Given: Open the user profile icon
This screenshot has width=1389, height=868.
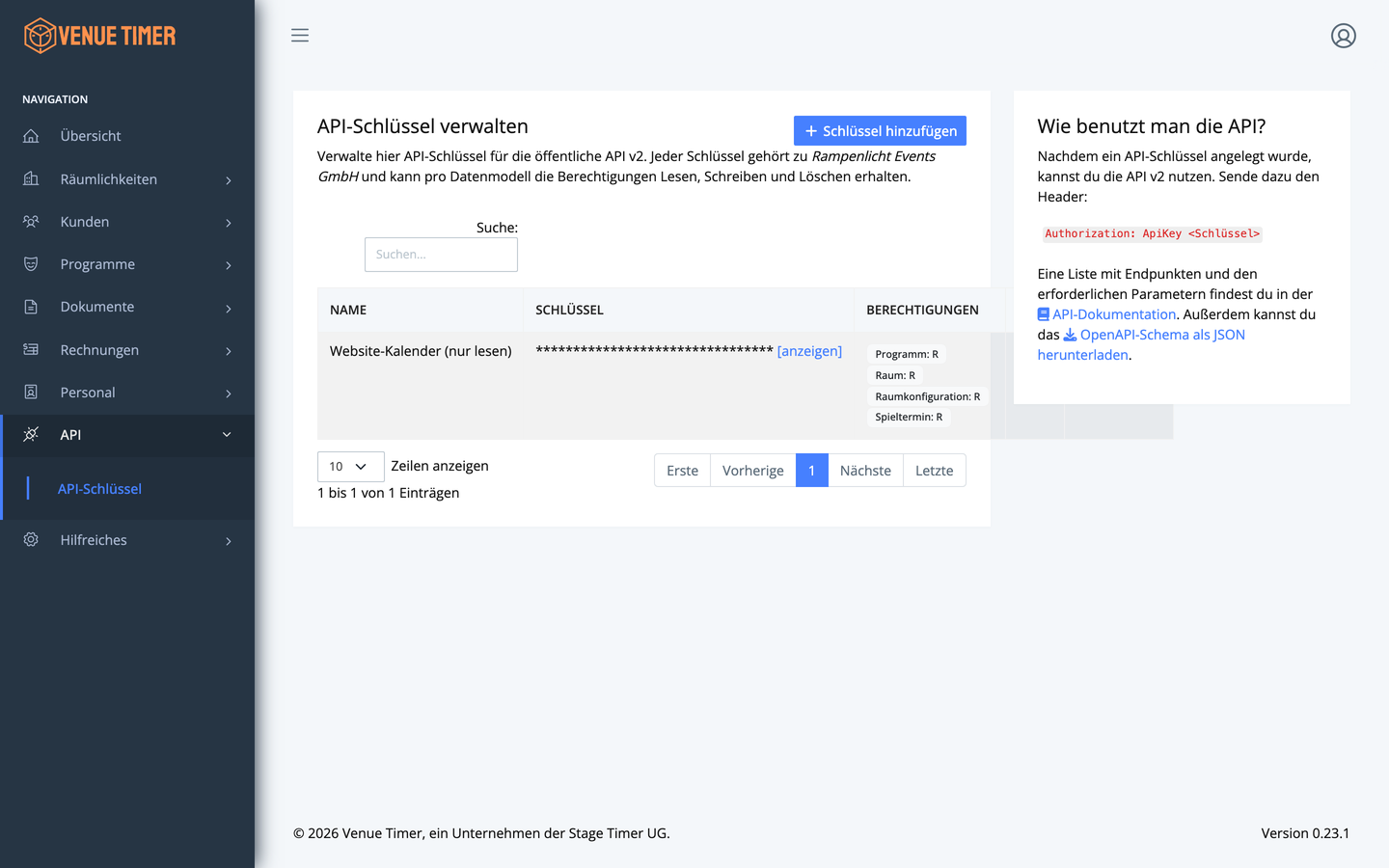Looking at the screenshot, I should pos(1344,36).
